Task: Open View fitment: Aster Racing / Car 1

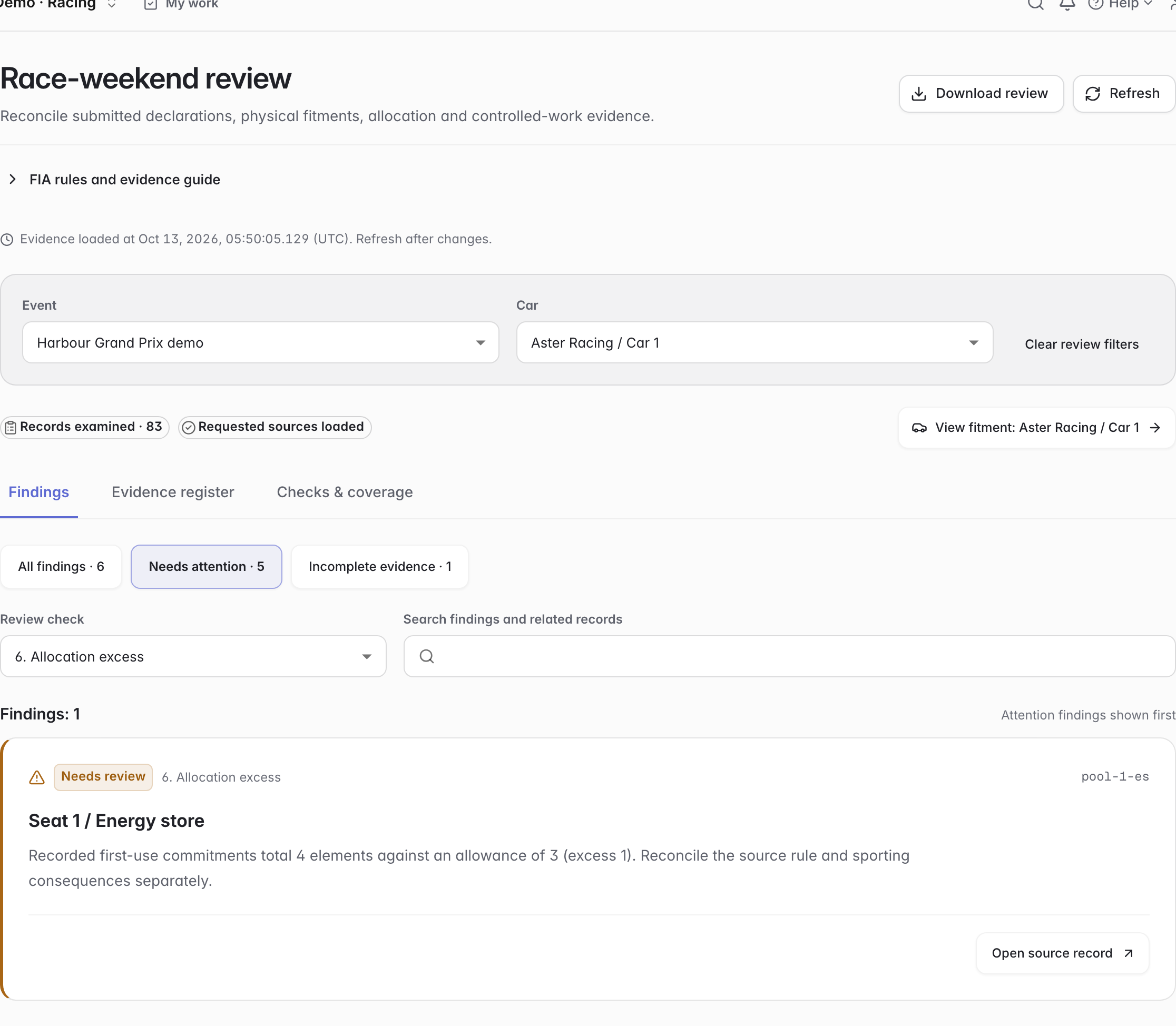Action: coord(1036,428)
